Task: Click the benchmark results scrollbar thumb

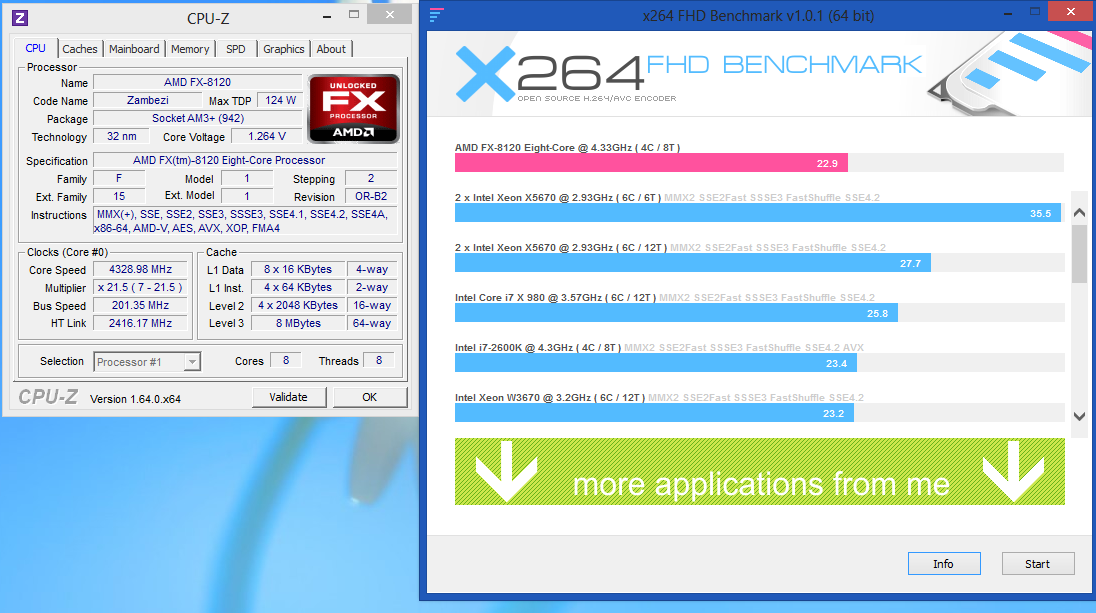Action: (1079, 254)
